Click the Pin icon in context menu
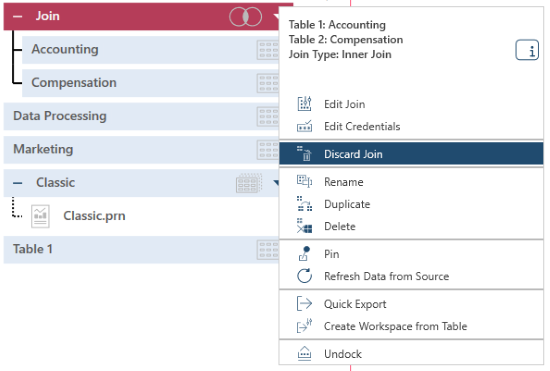550x371 pixels. pyautogui.click(x=304, y=254)
